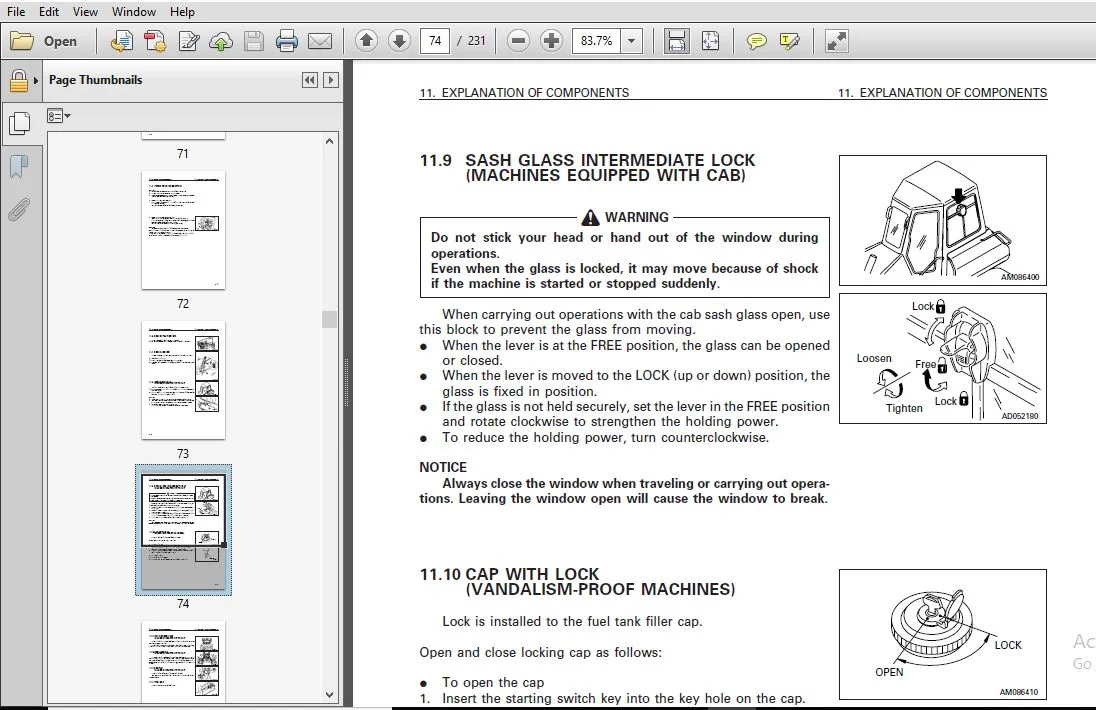Collapse the panel with double-left arrow button

(310, 80)
